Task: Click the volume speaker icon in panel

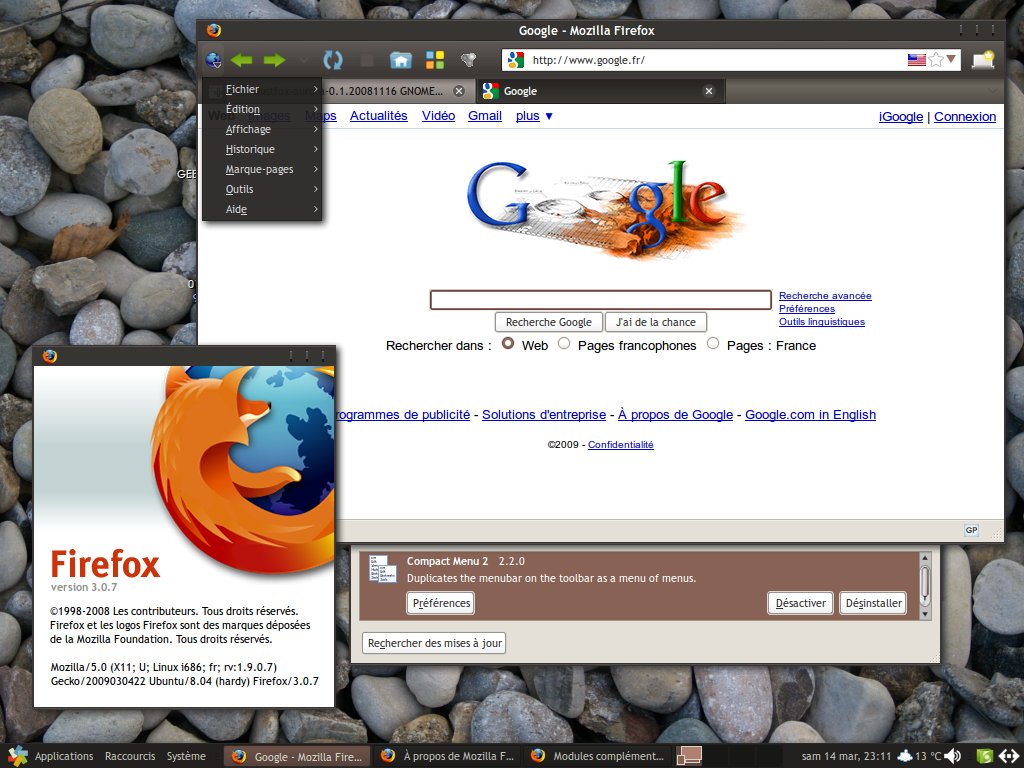Action: tap(953, 756)
